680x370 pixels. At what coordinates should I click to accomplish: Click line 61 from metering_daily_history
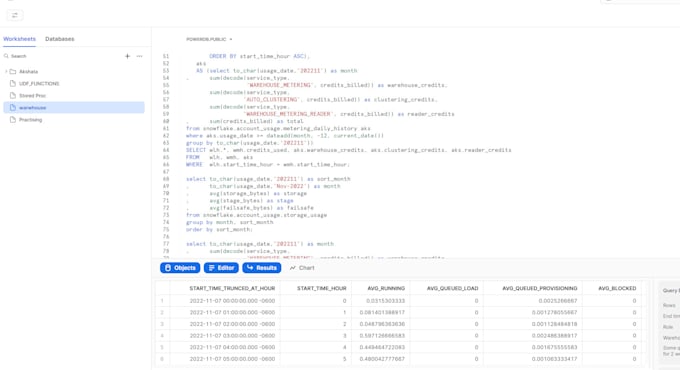278,129
